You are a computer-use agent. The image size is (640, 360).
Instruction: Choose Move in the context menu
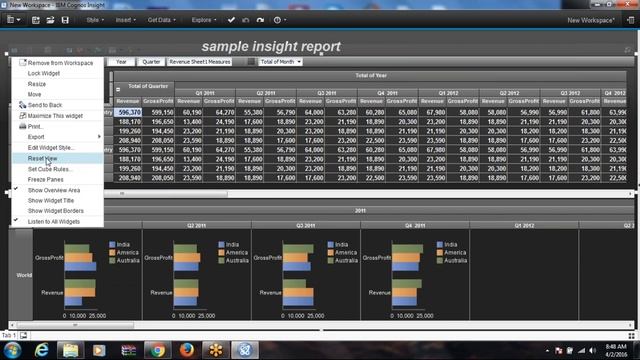[x=34, y=94]
